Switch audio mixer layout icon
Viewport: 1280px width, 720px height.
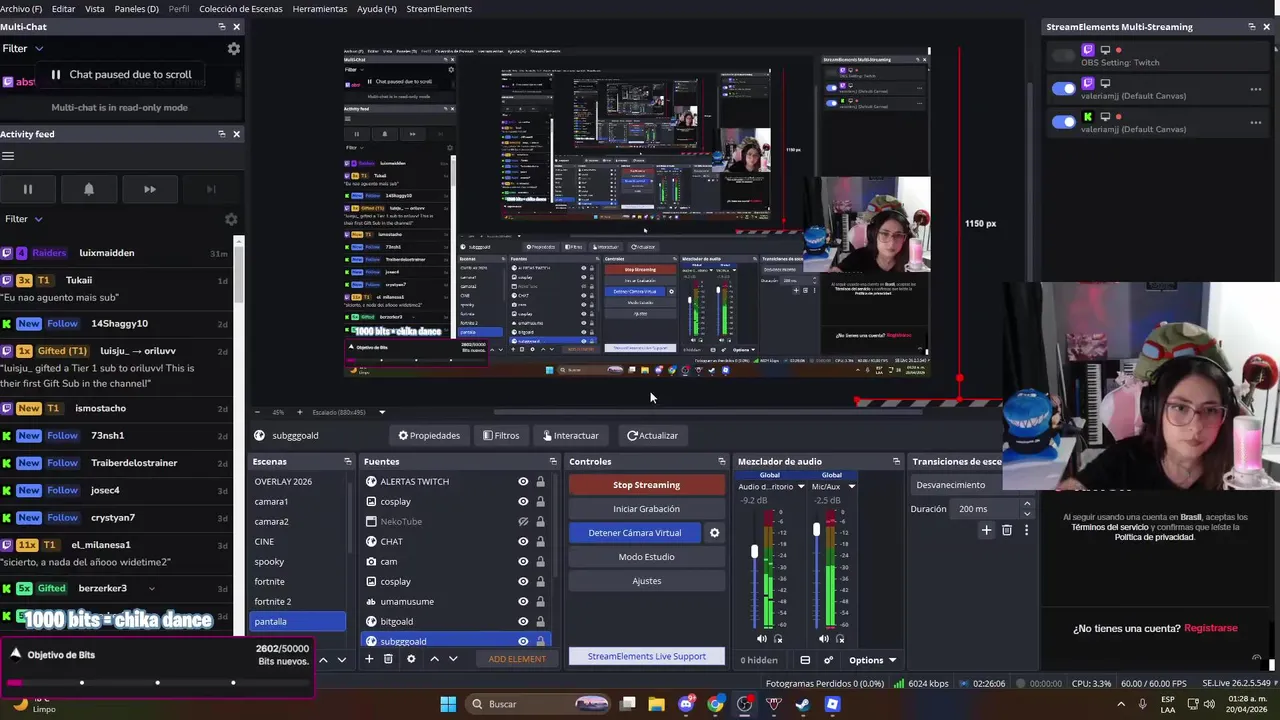coord(805,660)
